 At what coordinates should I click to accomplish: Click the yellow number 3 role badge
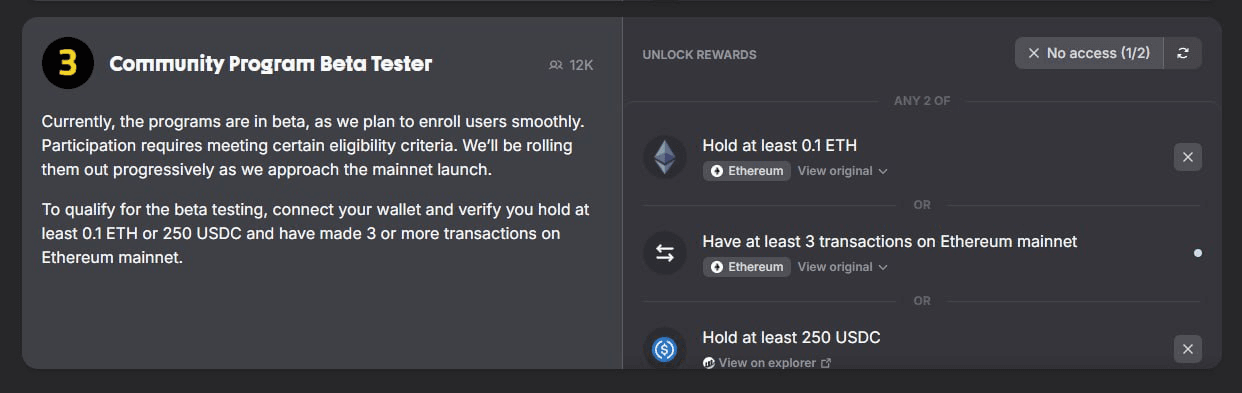pos(67,64)
